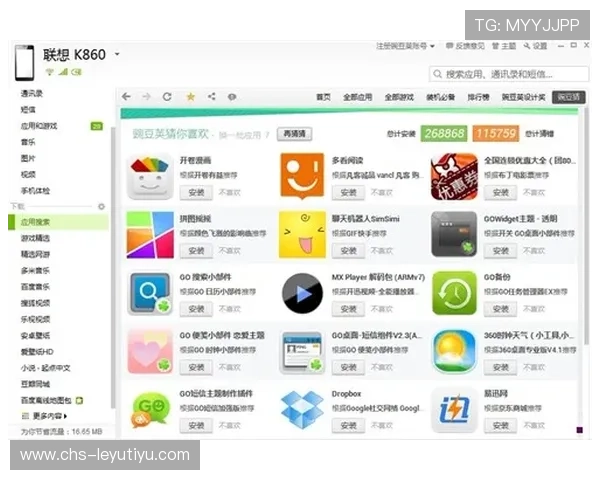Select 应用和游戏 in the sidebar

pyautogui.click(x=39, y=126)
